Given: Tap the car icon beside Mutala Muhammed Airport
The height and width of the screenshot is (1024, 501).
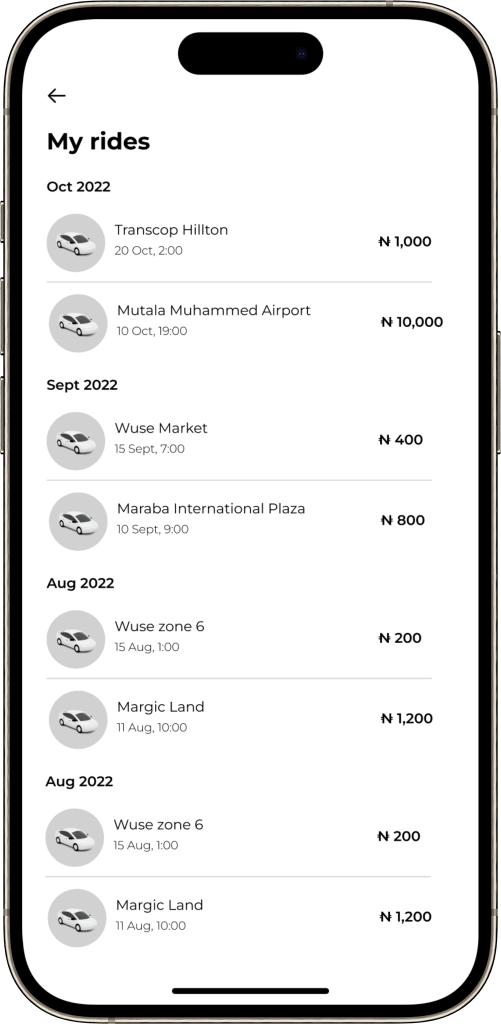Looking at the screenshot, I should tap(78, 323).
